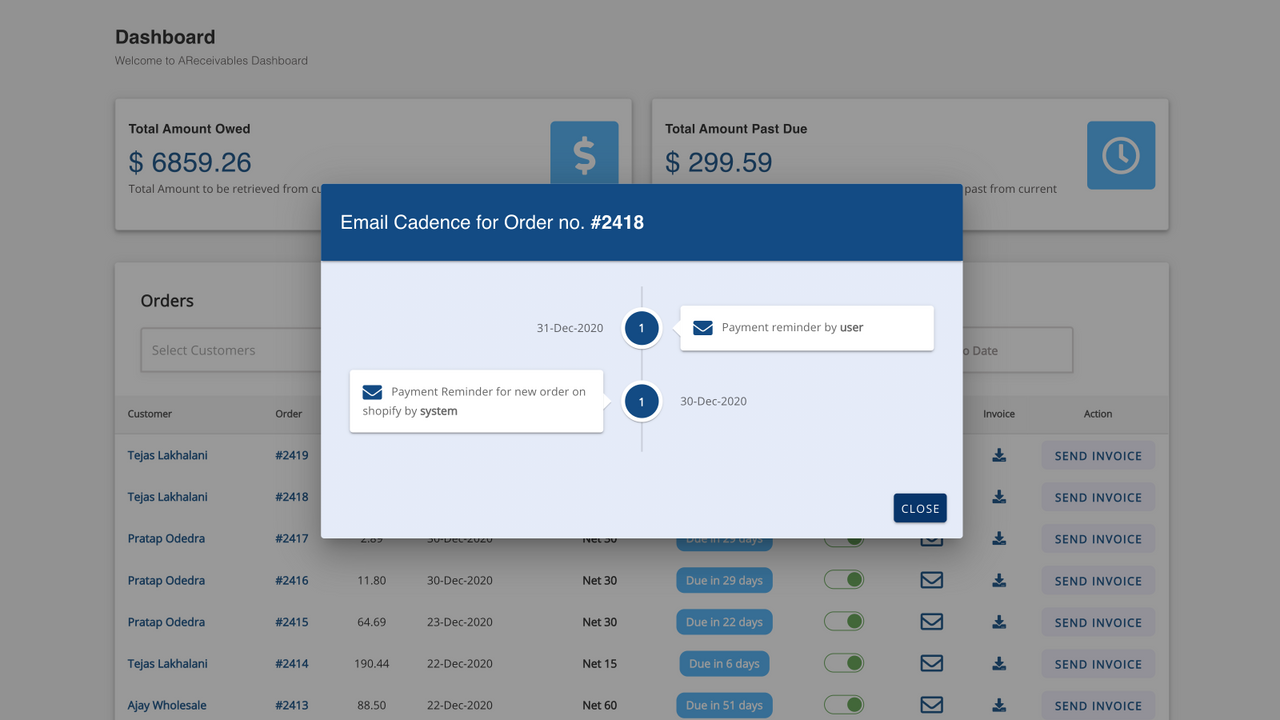Viewport: 1280px width, 720px height.
Task: Click the download invoice icon for order #2416
Action: [998, 580]
